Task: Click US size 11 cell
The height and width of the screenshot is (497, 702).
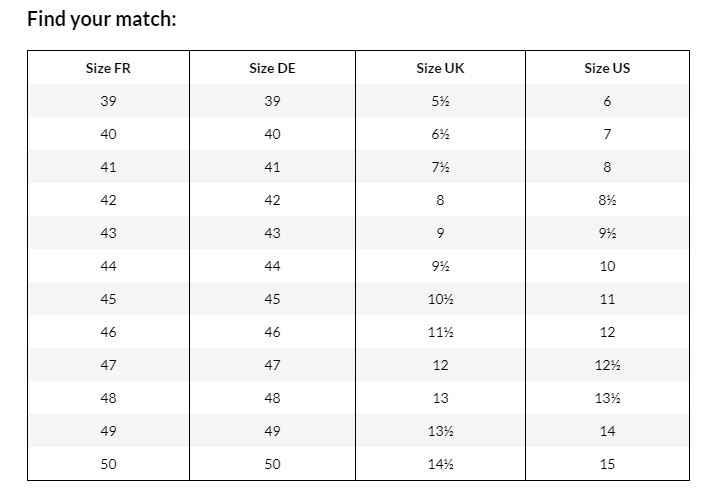Action: (x=607, y=299)
